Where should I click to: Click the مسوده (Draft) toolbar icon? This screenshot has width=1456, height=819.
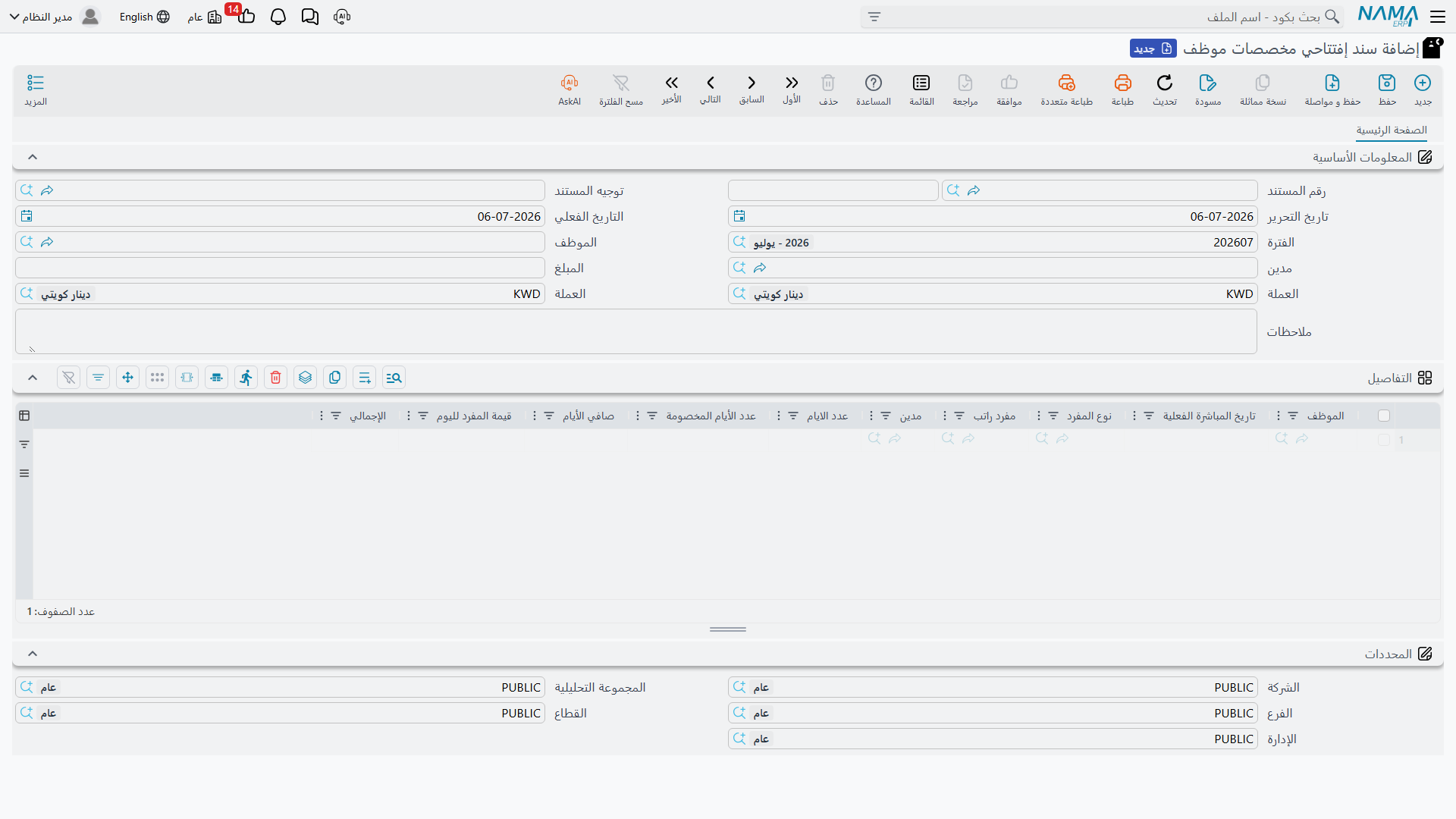click(1208, 89)
